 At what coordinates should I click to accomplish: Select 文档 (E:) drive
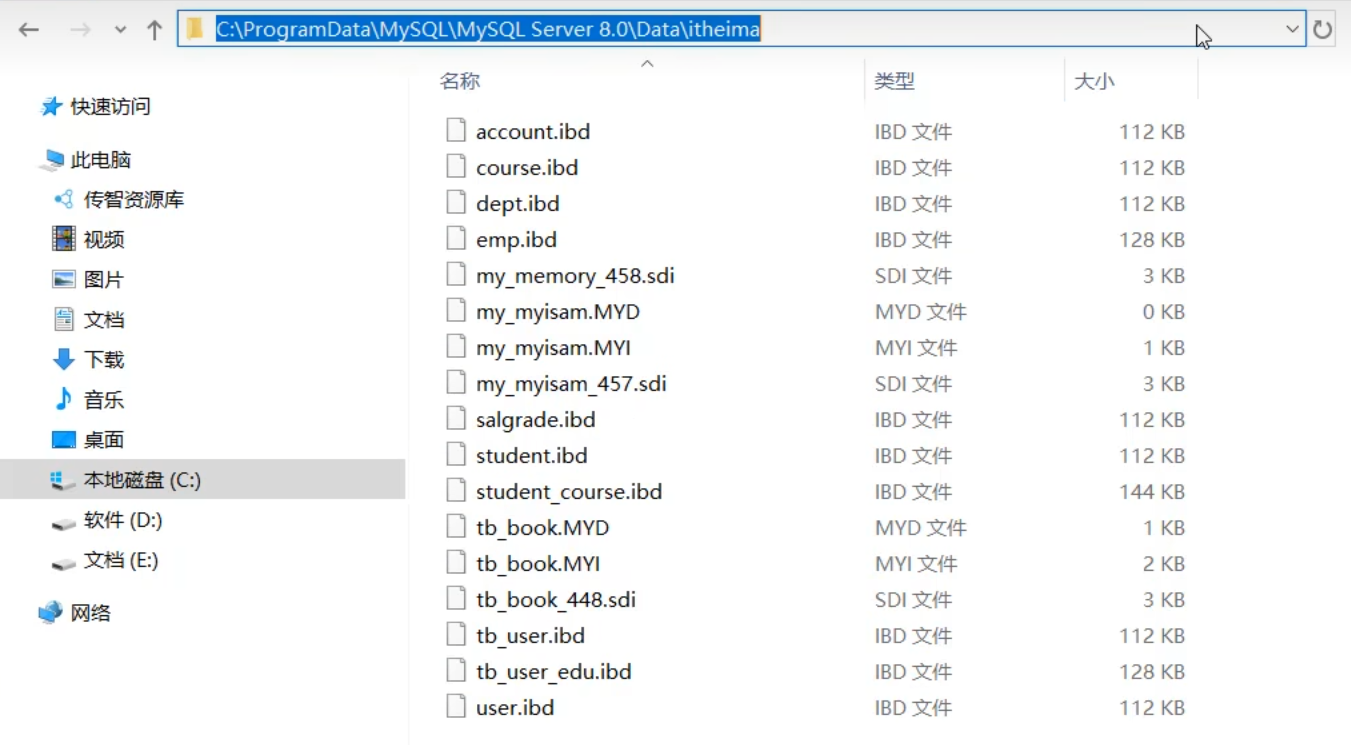105,560
